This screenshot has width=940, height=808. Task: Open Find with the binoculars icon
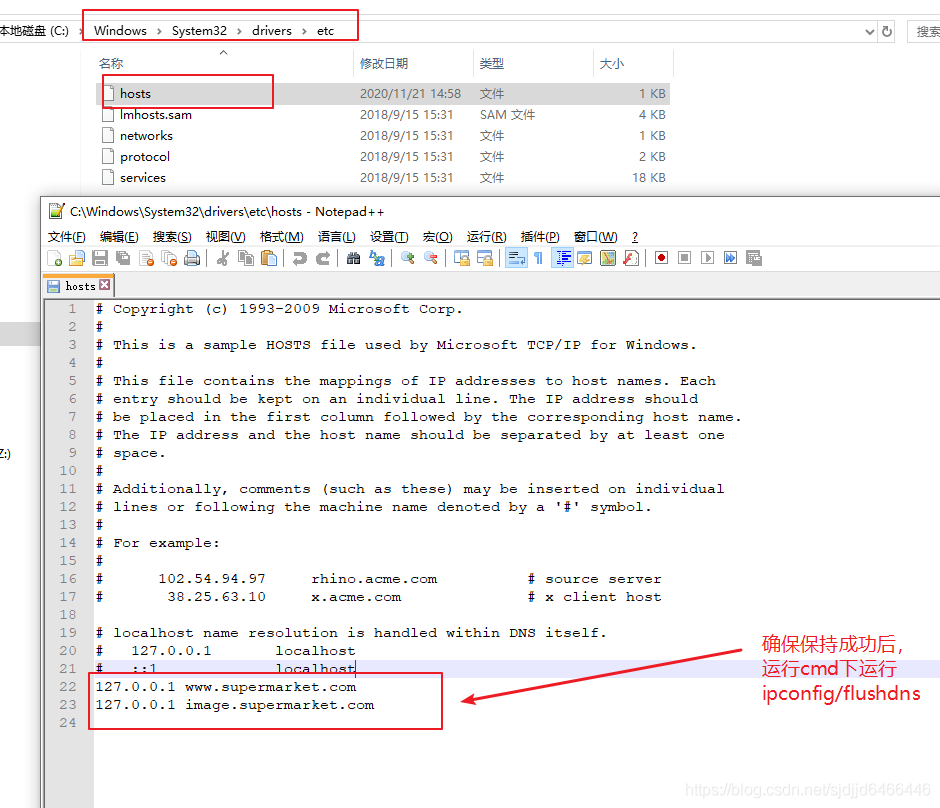354,258
